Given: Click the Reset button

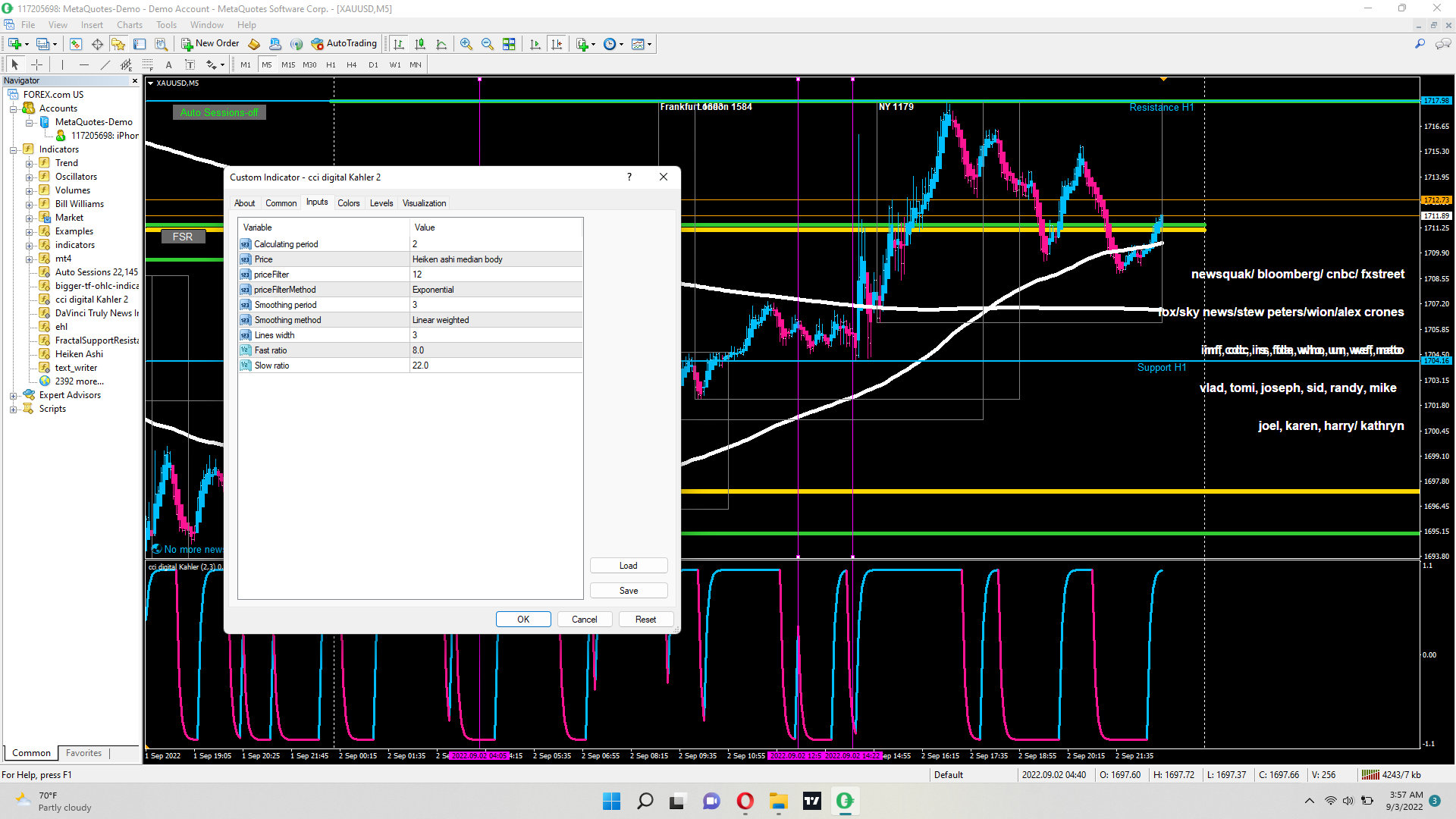Looking at the screenshot, I should 645,620.
